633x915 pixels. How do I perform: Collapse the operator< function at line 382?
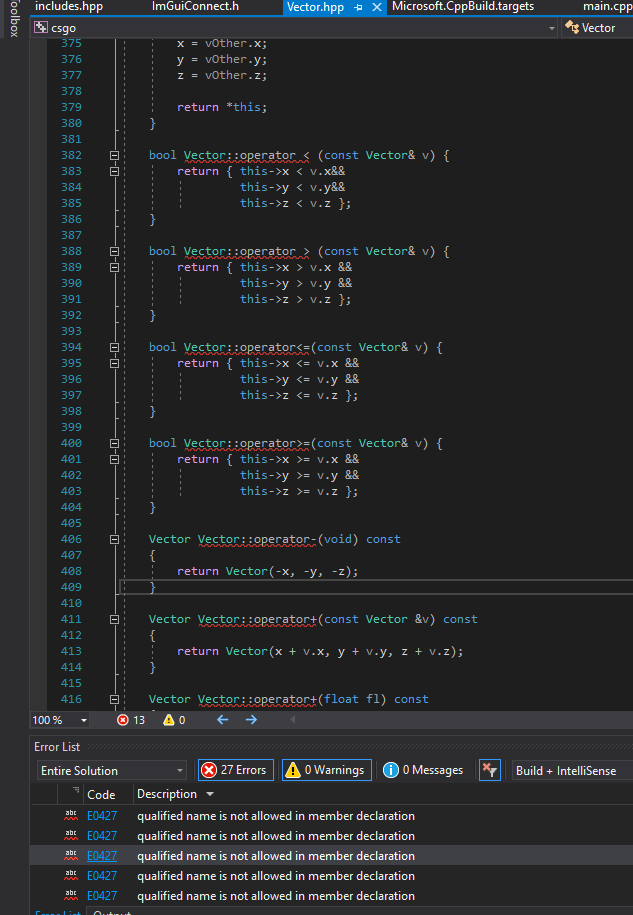pyautogui.click(x=114, y=155)
